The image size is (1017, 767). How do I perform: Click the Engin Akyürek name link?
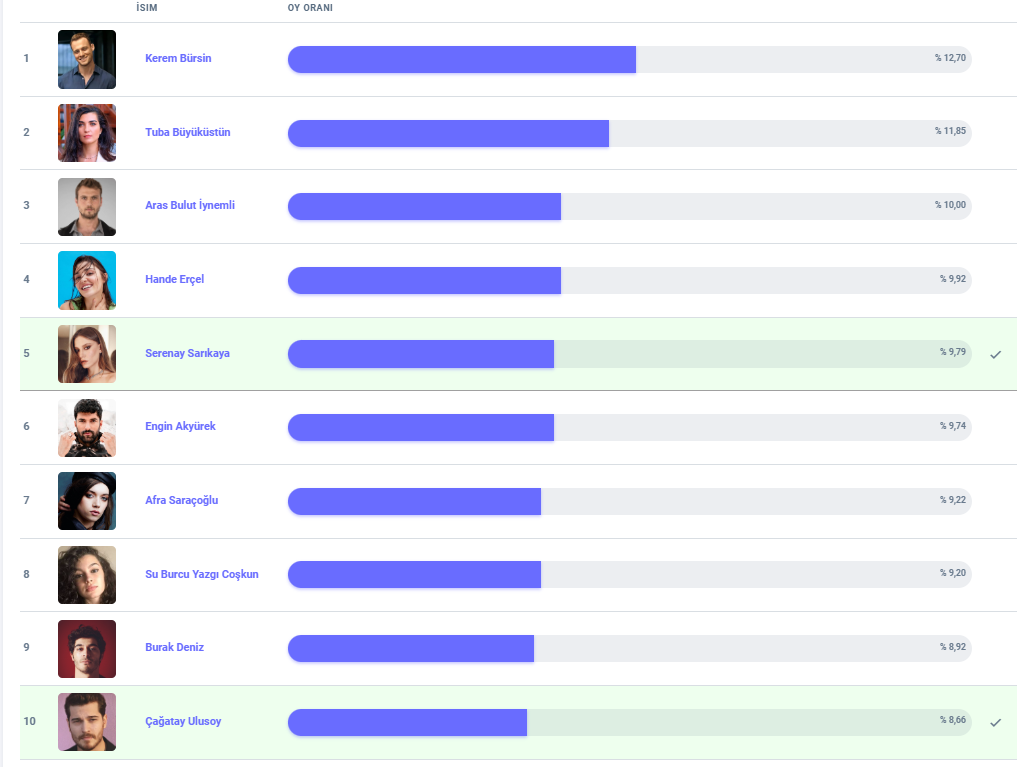[x=180, y=426]
